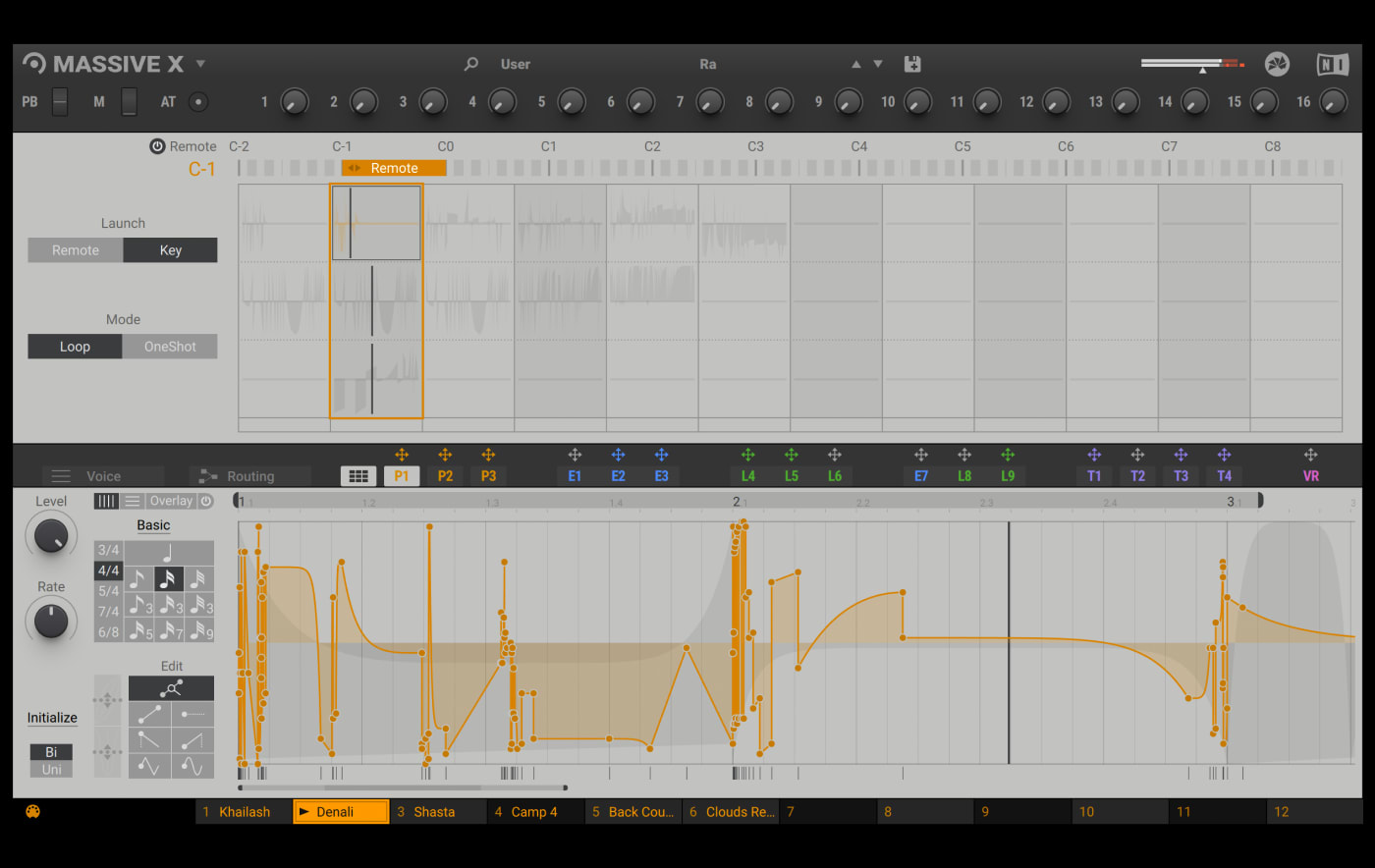The width and height of the screenshot is (1375, 868).
Task: Toggle the AT aftertouch button
Action: click(x=198, y=101)
